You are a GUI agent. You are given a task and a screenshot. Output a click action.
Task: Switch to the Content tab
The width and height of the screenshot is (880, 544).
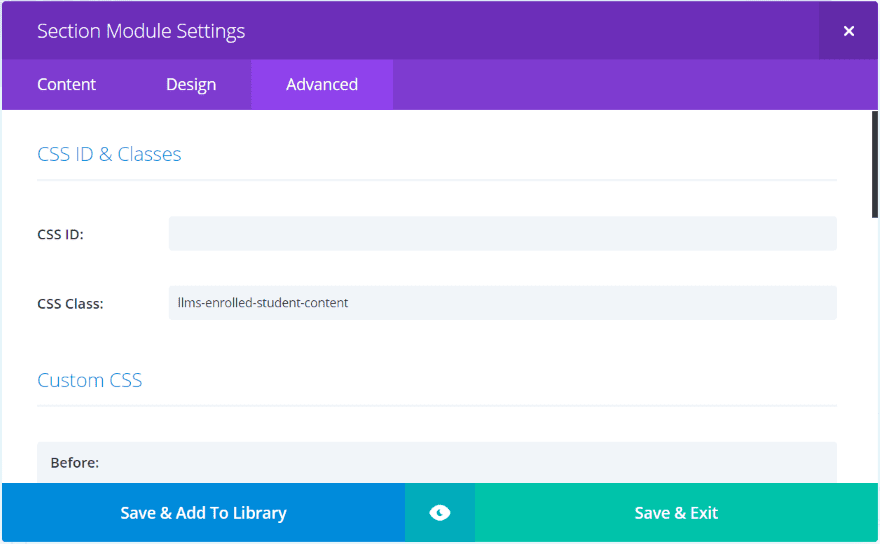tap(67, 85)
